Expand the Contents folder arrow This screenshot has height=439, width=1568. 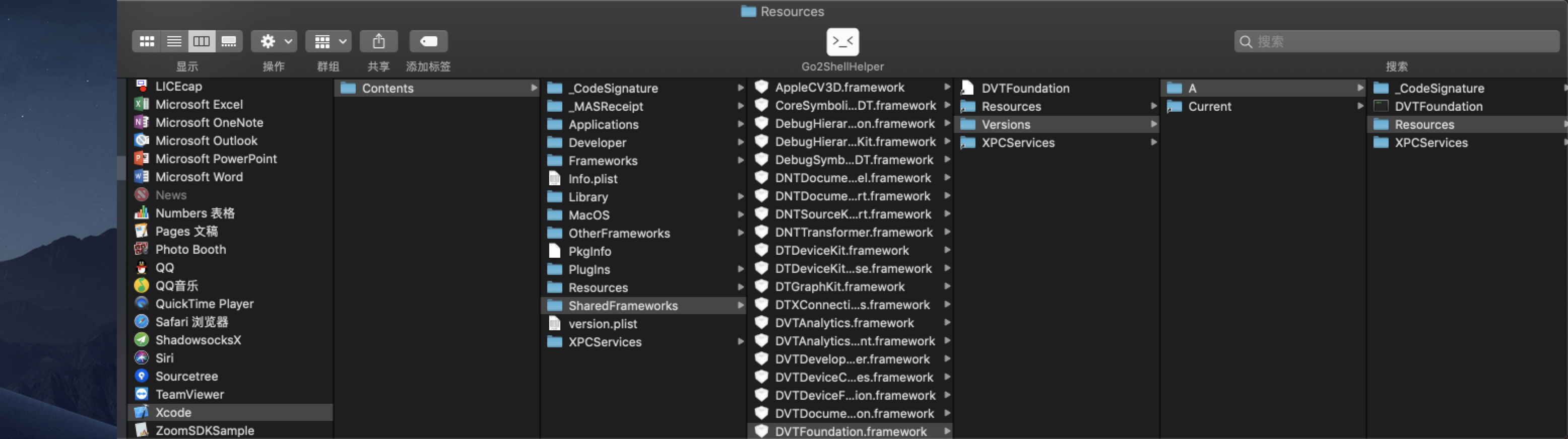coord(534,88)
